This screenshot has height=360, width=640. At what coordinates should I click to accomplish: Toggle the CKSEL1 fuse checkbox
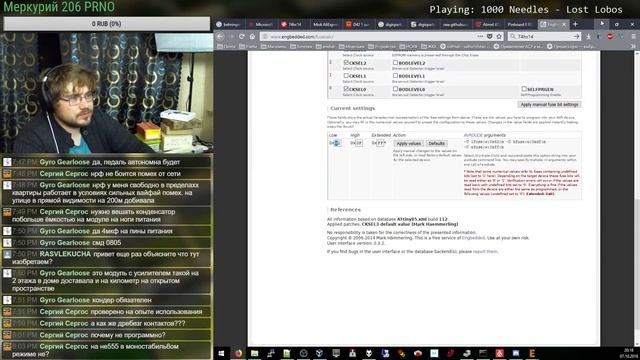346,76
